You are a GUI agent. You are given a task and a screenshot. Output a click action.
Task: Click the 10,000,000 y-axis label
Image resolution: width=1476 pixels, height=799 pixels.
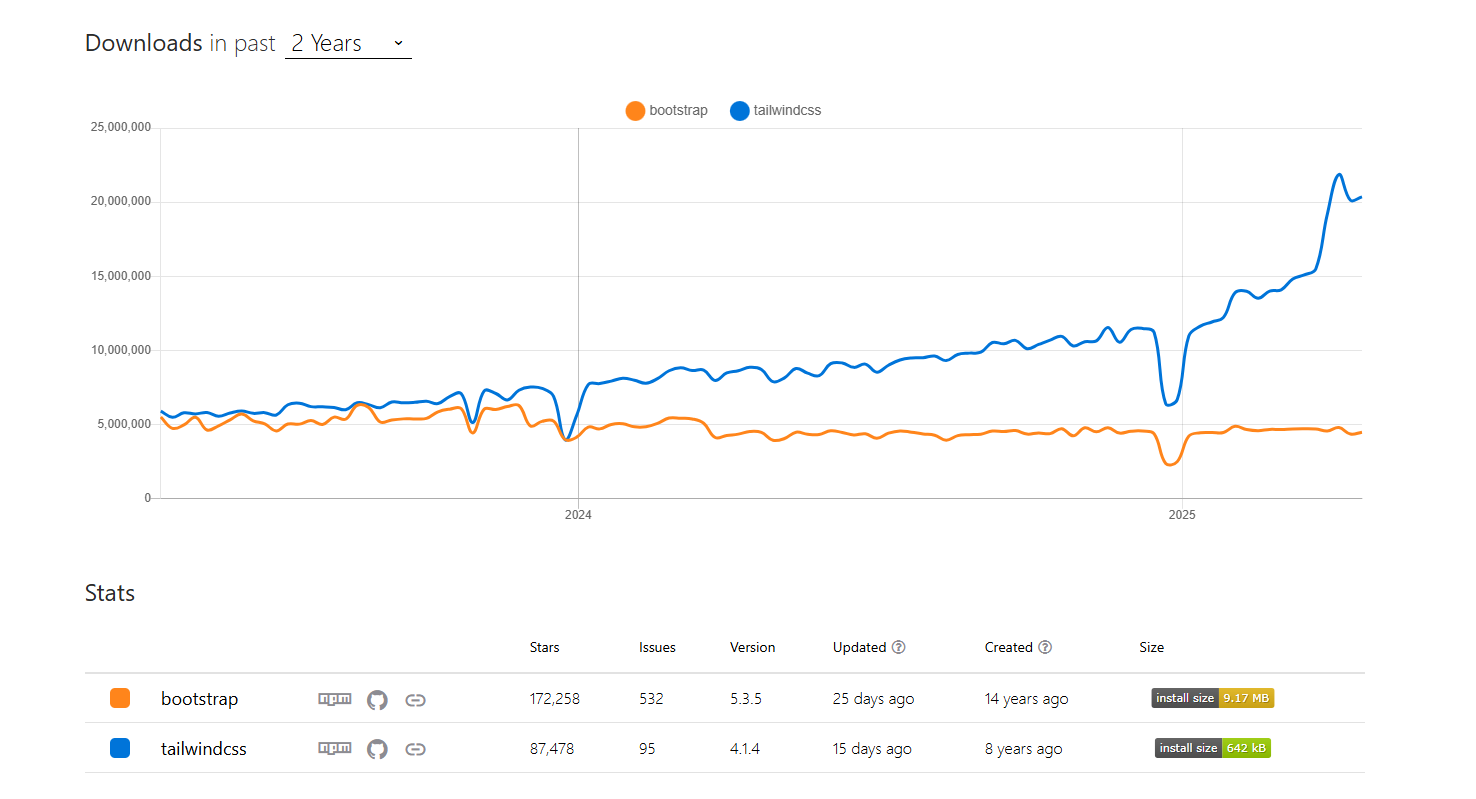tap(120, 350)
